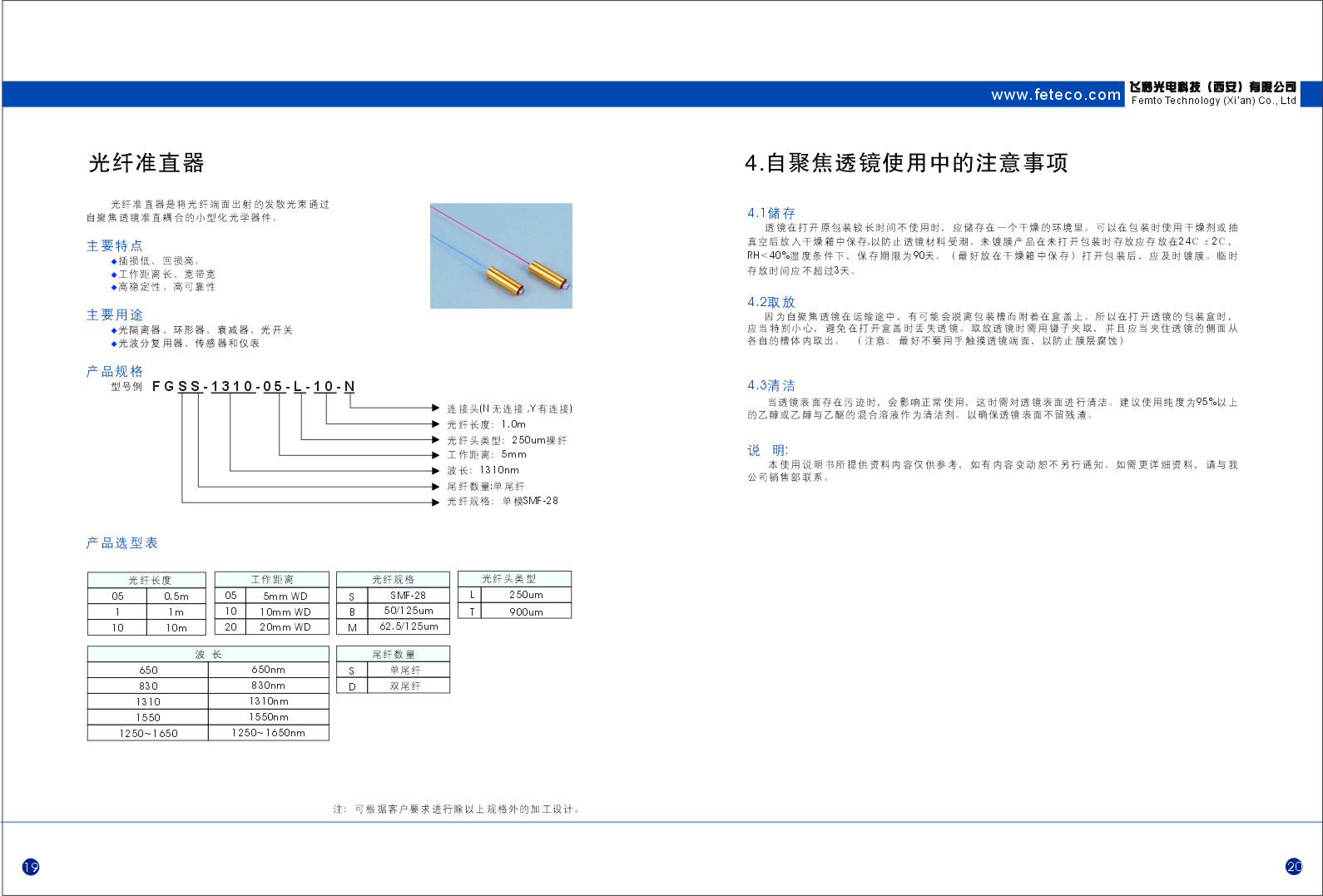This screenshot has height=896, width=1323.
Task: Click the 主要特点 heading
Action: point(114,245)
